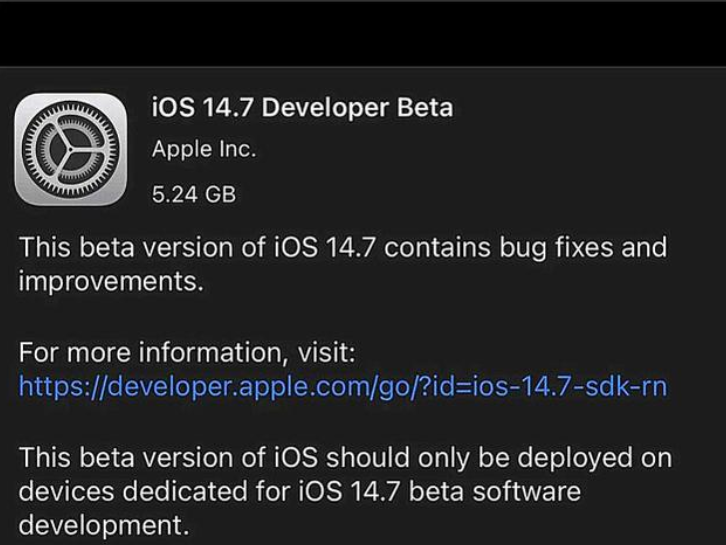This screenshot has width=726, height=545.
Task: Tap the 'For more information, visit:' text
Action: (188, 353)
